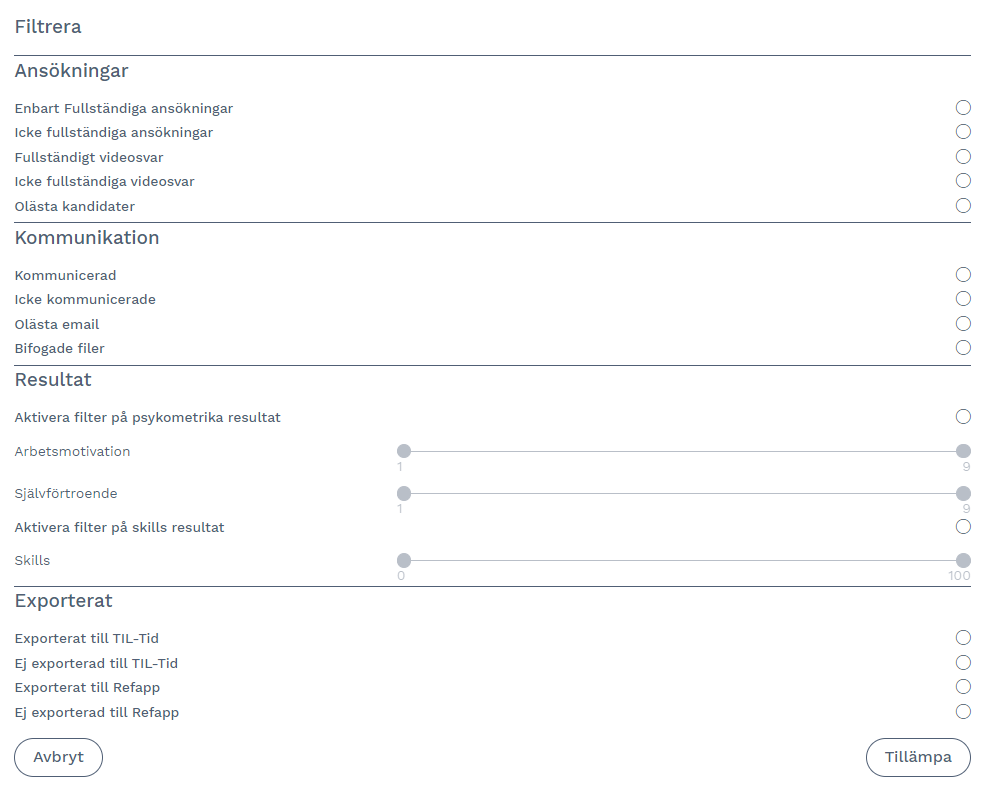Enable Ej exporterad till TIL-Tid filter
Image resolution: width=983 pixels, height=792 pixels.
(963, 663)
